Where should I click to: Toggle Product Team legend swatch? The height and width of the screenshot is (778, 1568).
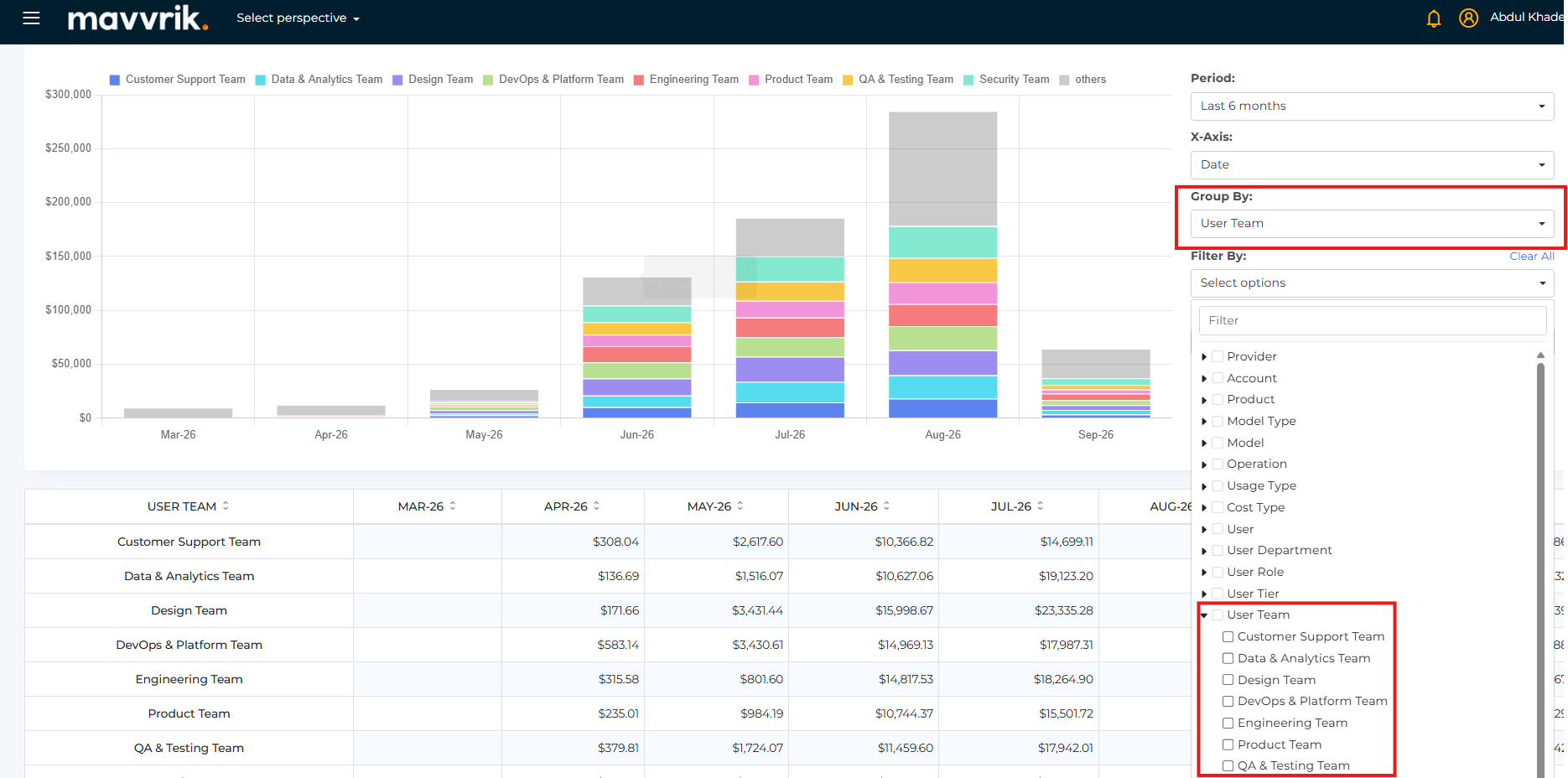[754, 80]
